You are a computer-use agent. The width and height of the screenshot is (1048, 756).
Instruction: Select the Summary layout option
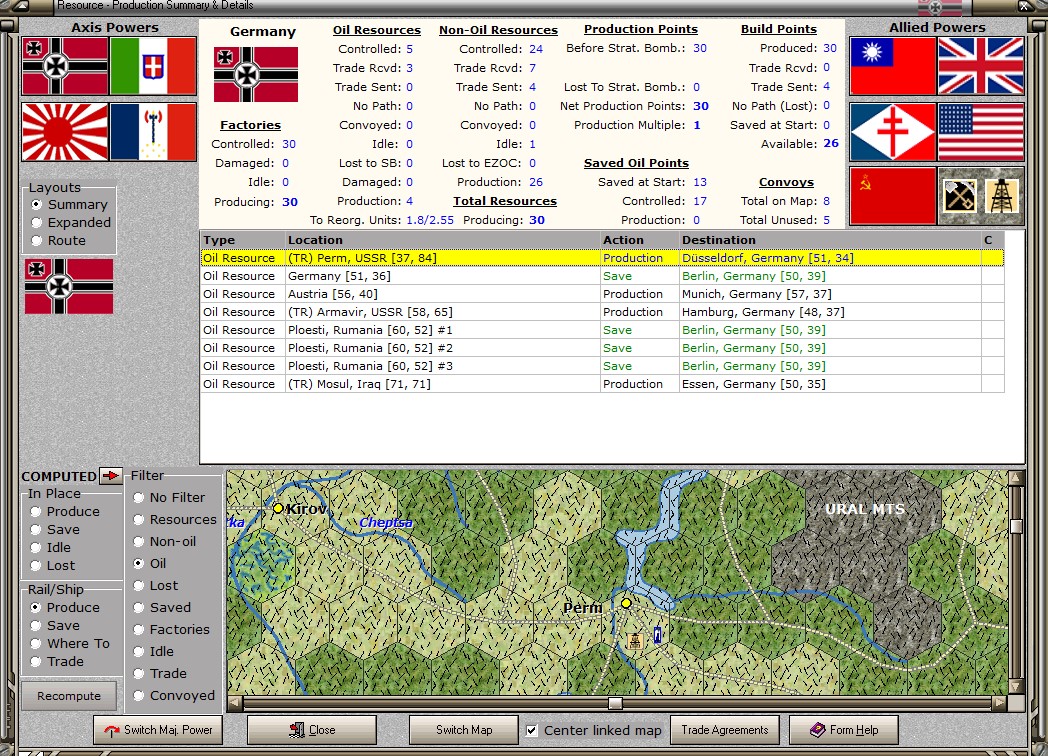[x=69, y=205]
